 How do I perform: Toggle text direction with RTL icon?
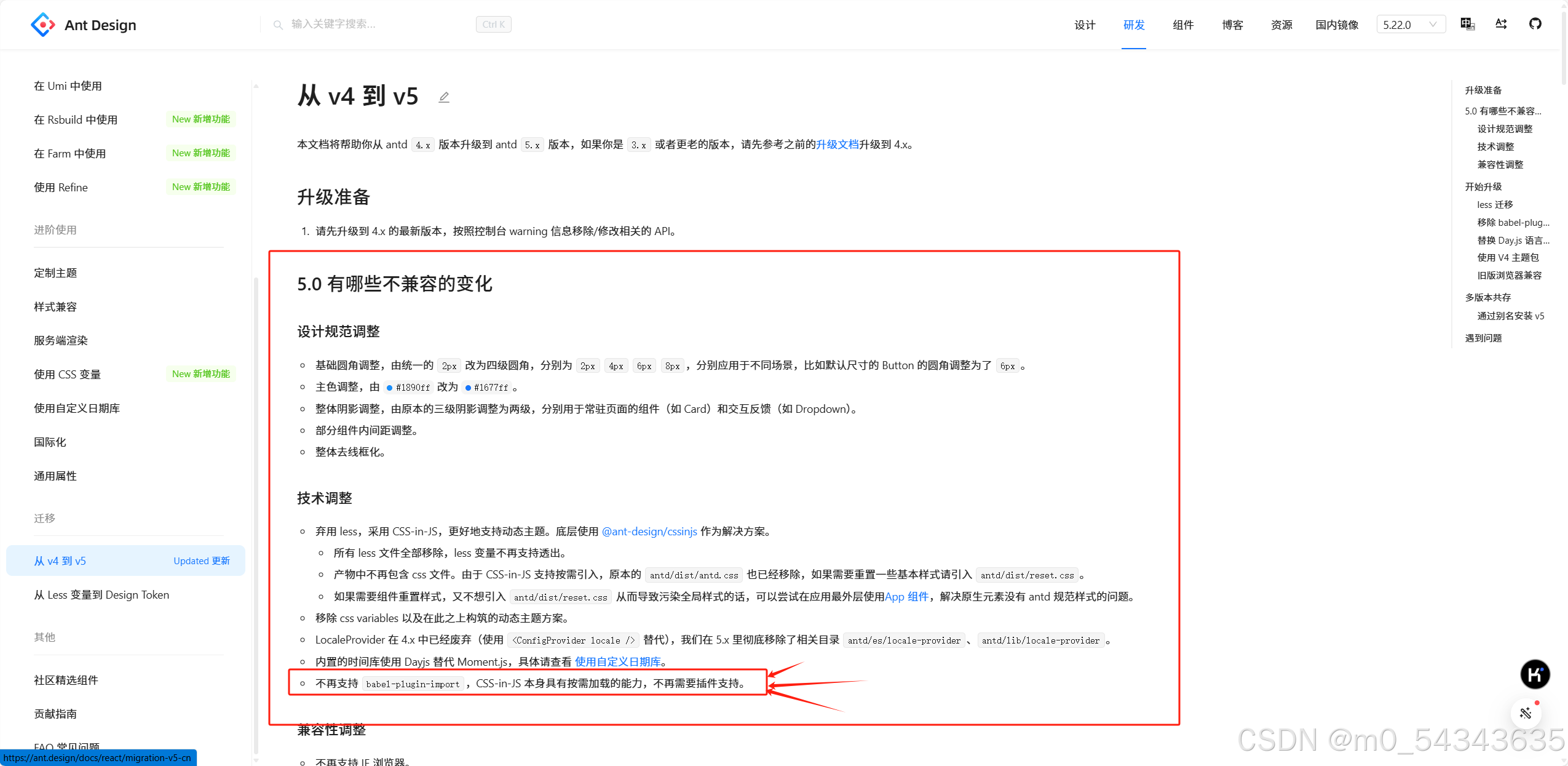tap(1501, 24)
